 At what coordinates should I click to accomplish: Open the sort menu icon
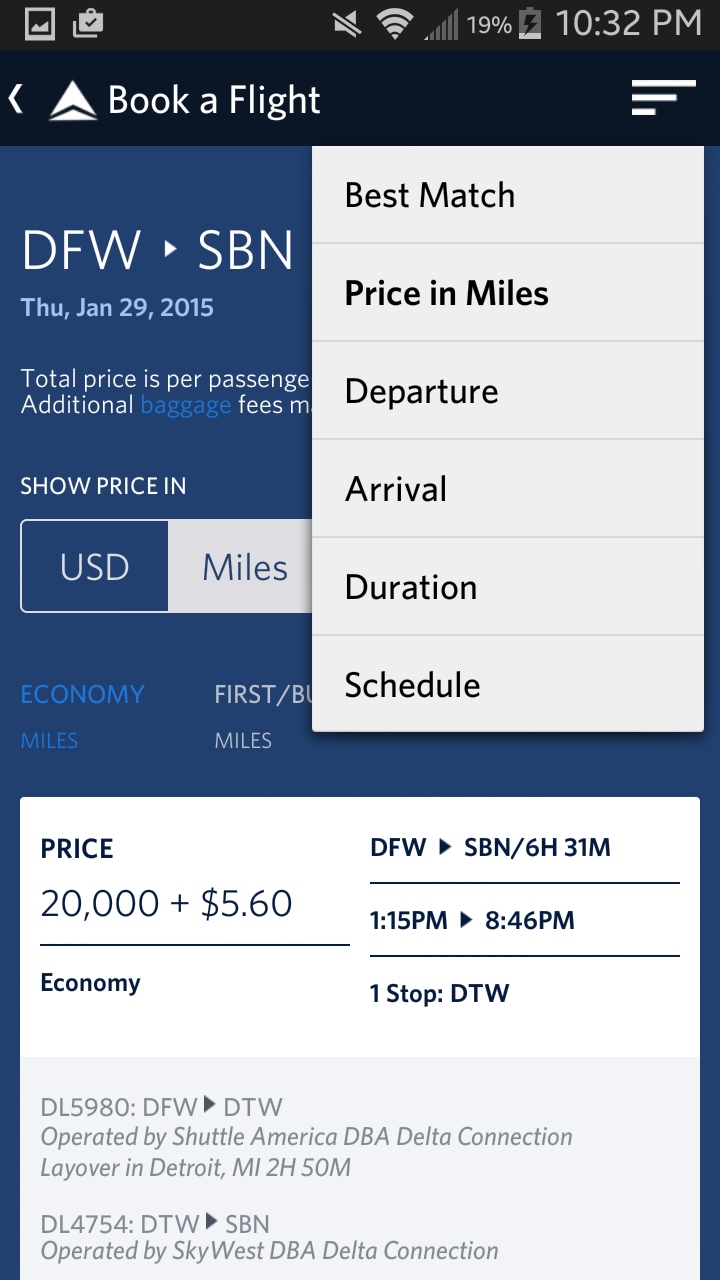pos(662,99)
